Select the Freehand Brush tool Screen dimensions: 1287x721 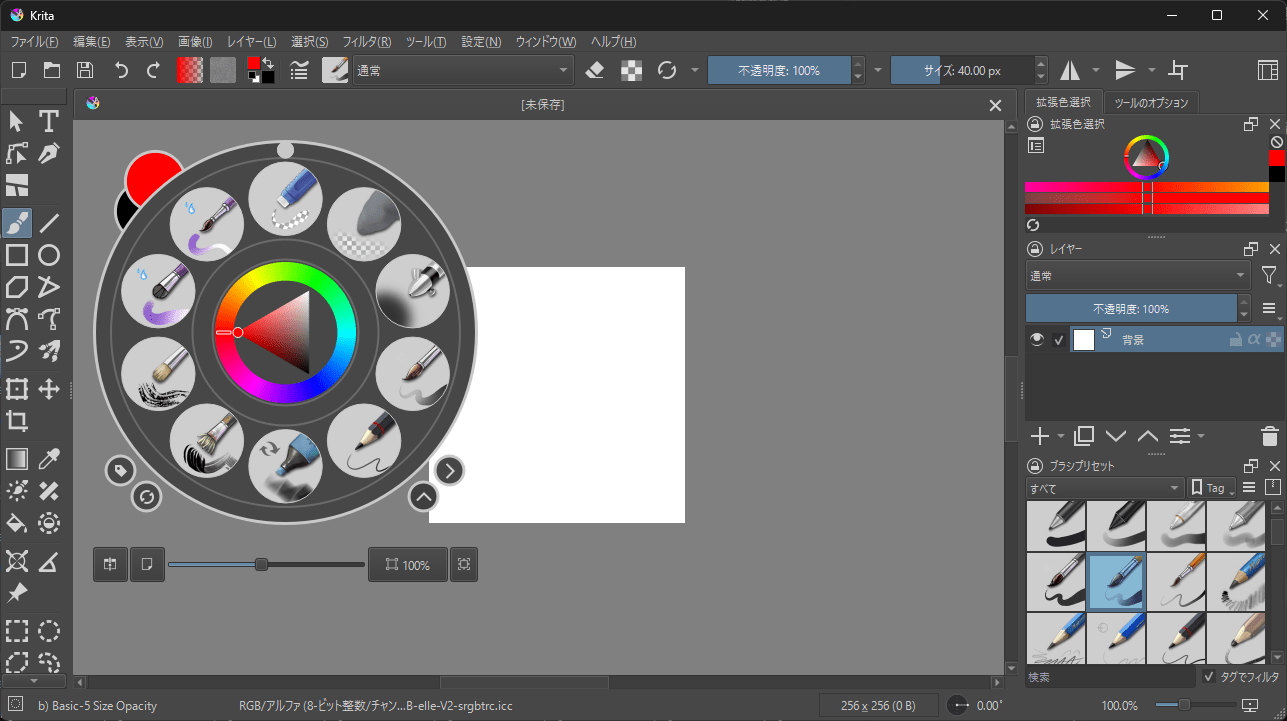coord(16,222)
